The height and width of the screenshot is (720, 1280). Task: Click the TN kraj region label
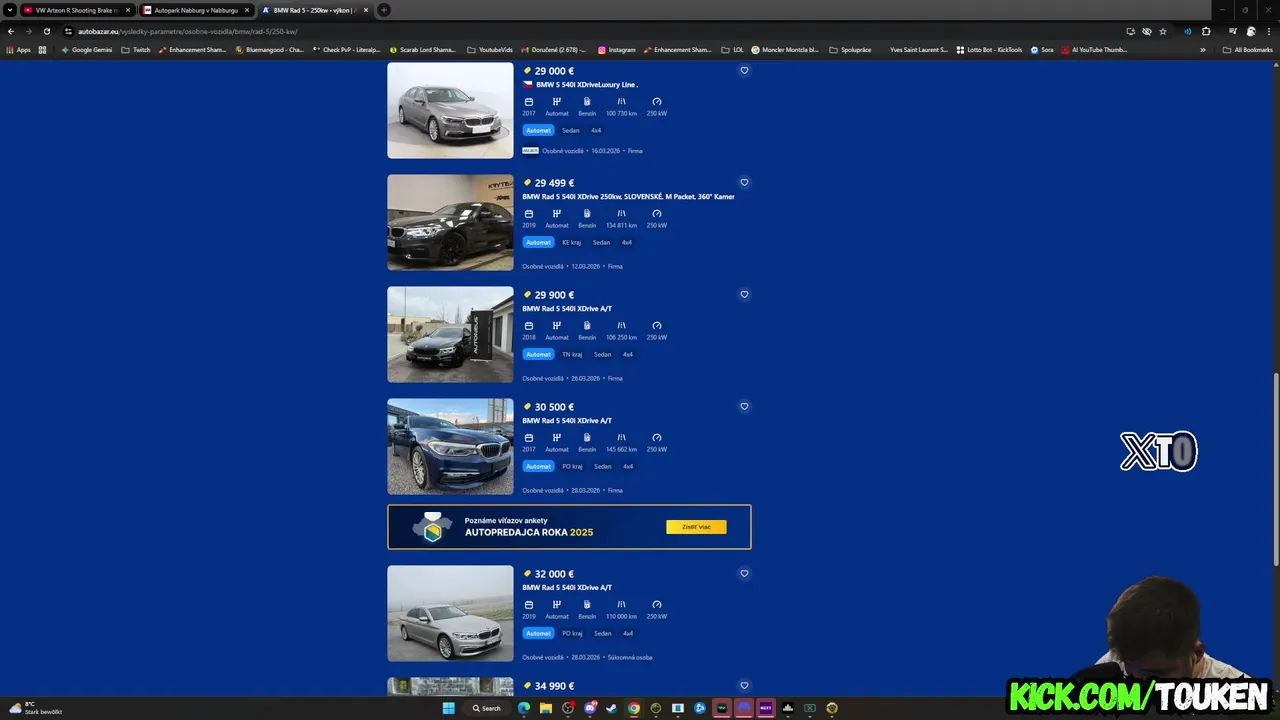[x=572, y=354]
